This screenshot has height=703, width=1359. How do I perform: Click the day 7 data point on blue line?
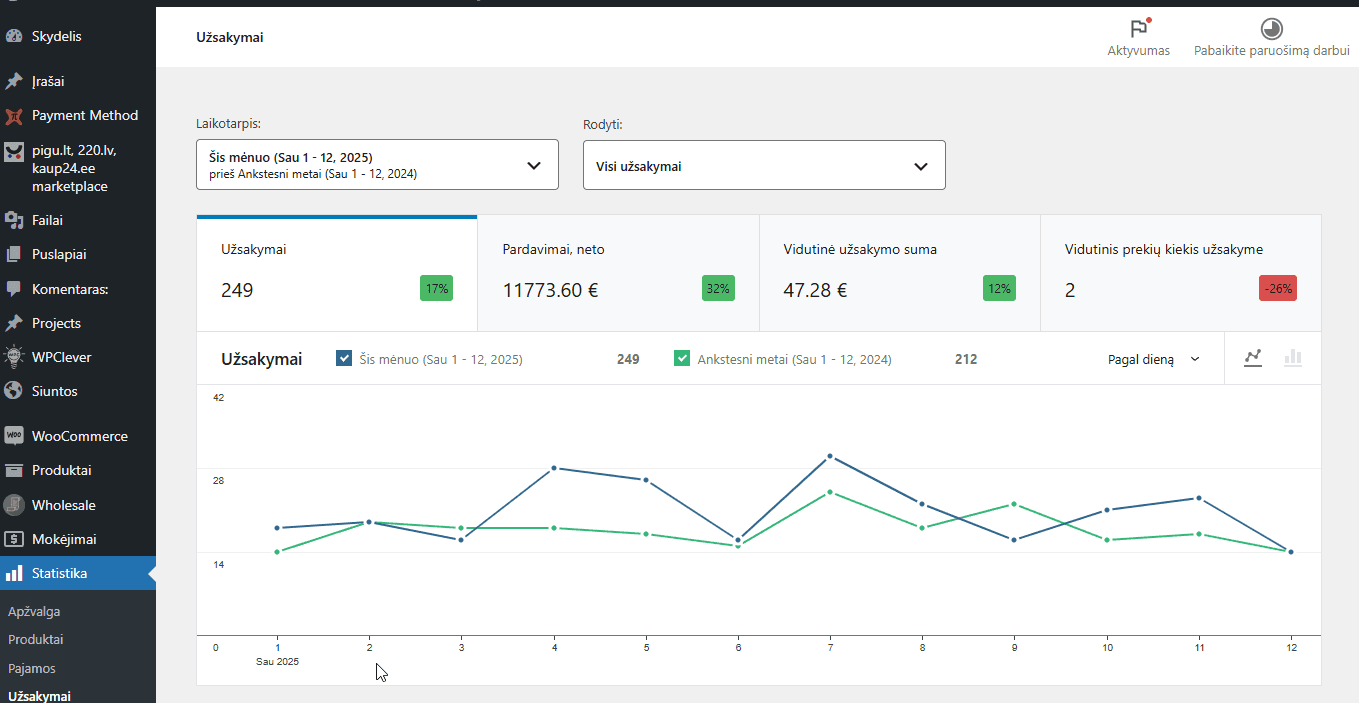click(830, 457)
